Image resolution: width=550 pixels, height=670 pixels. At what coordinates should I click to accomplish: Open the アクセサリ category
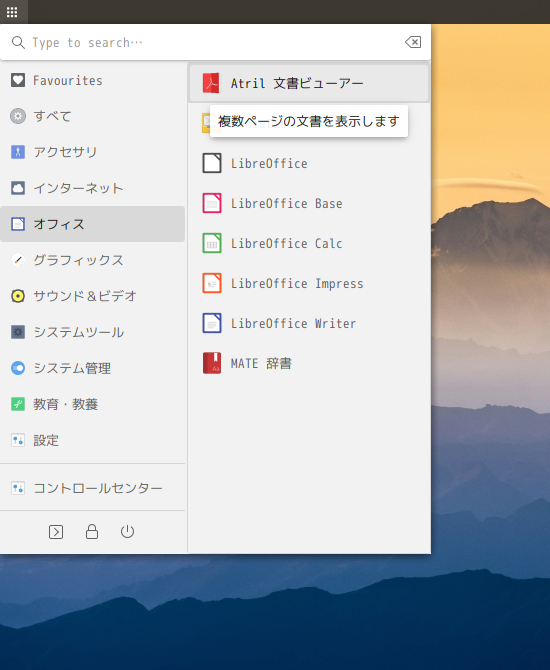click(x=92, y=152)
